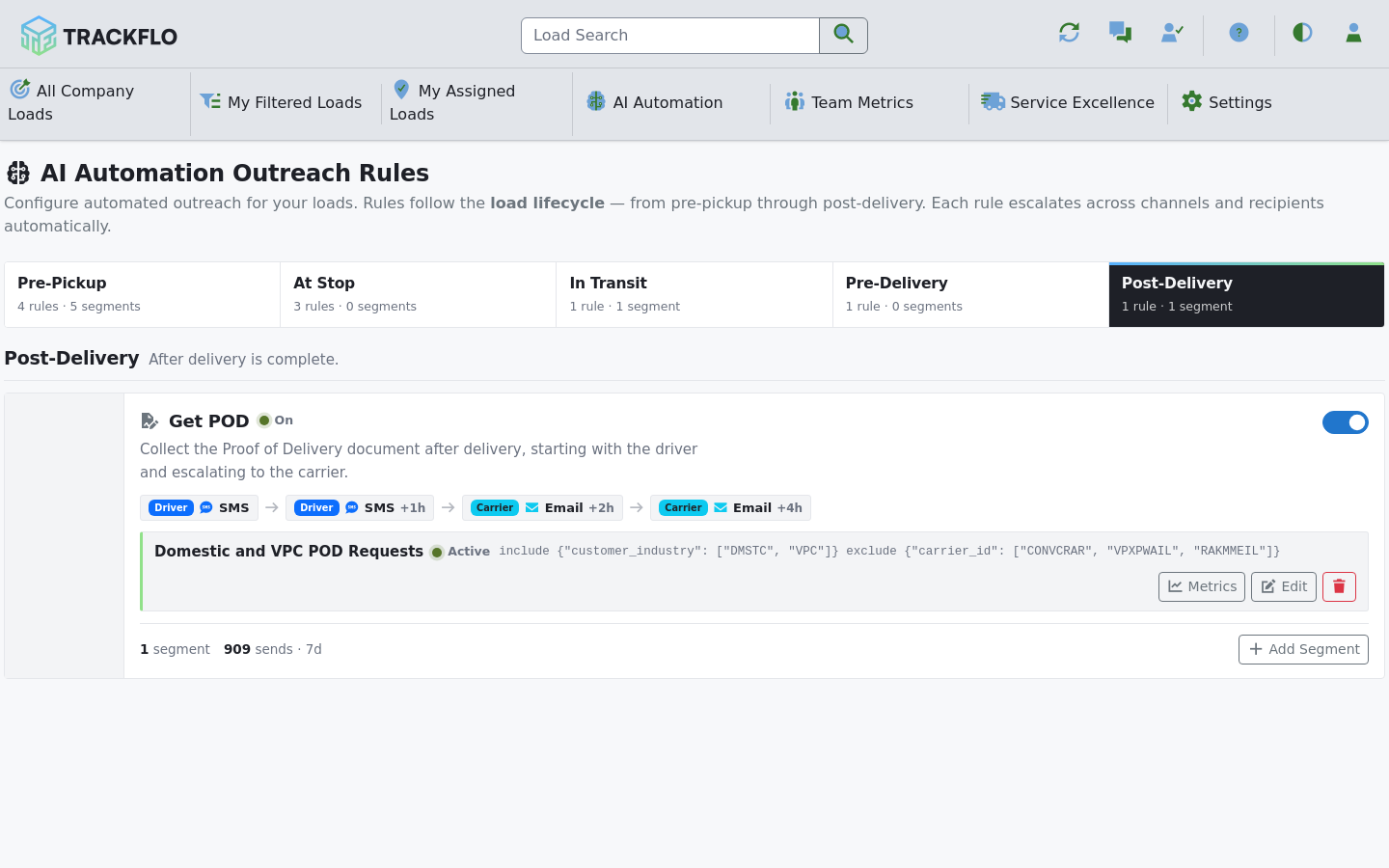Switch to In Transit tab
Screen dimensions: 1389x868
click(x=694, y=294)
